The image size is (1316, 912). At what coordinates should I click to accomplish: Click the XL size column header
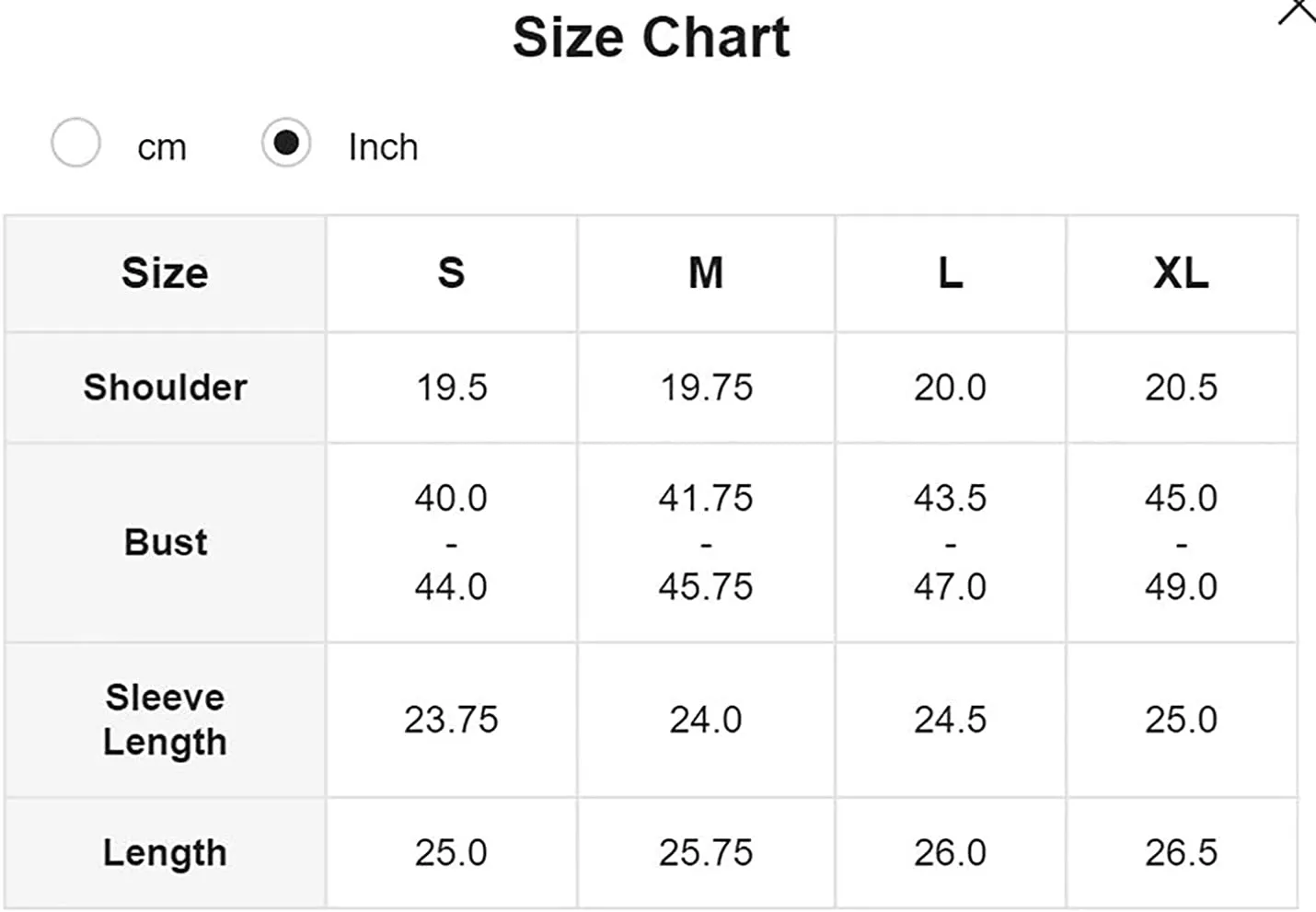pyautogui.click(x=1182, y=273)
